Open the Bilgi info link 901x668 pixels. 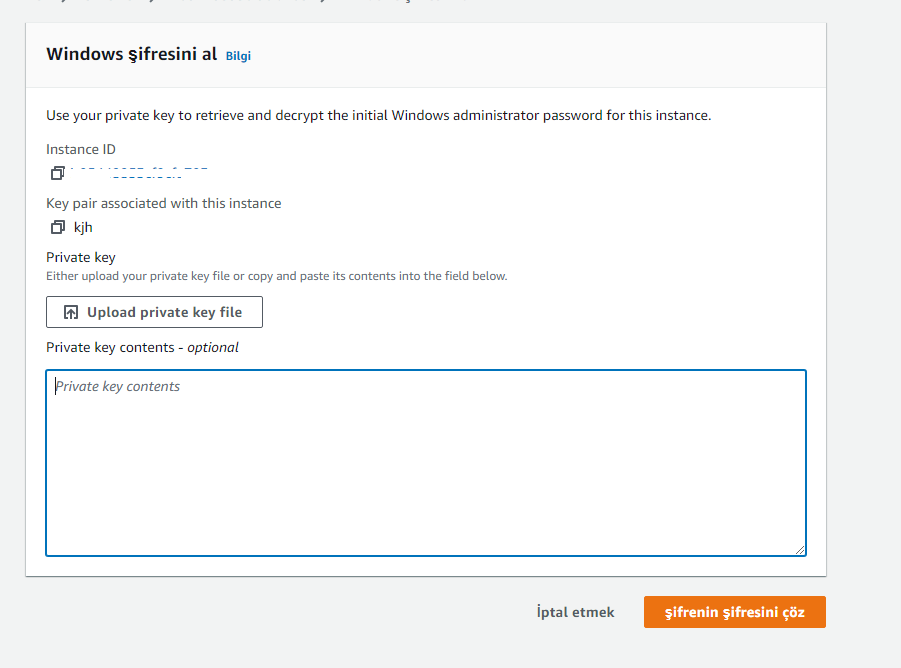click(238, 56)
